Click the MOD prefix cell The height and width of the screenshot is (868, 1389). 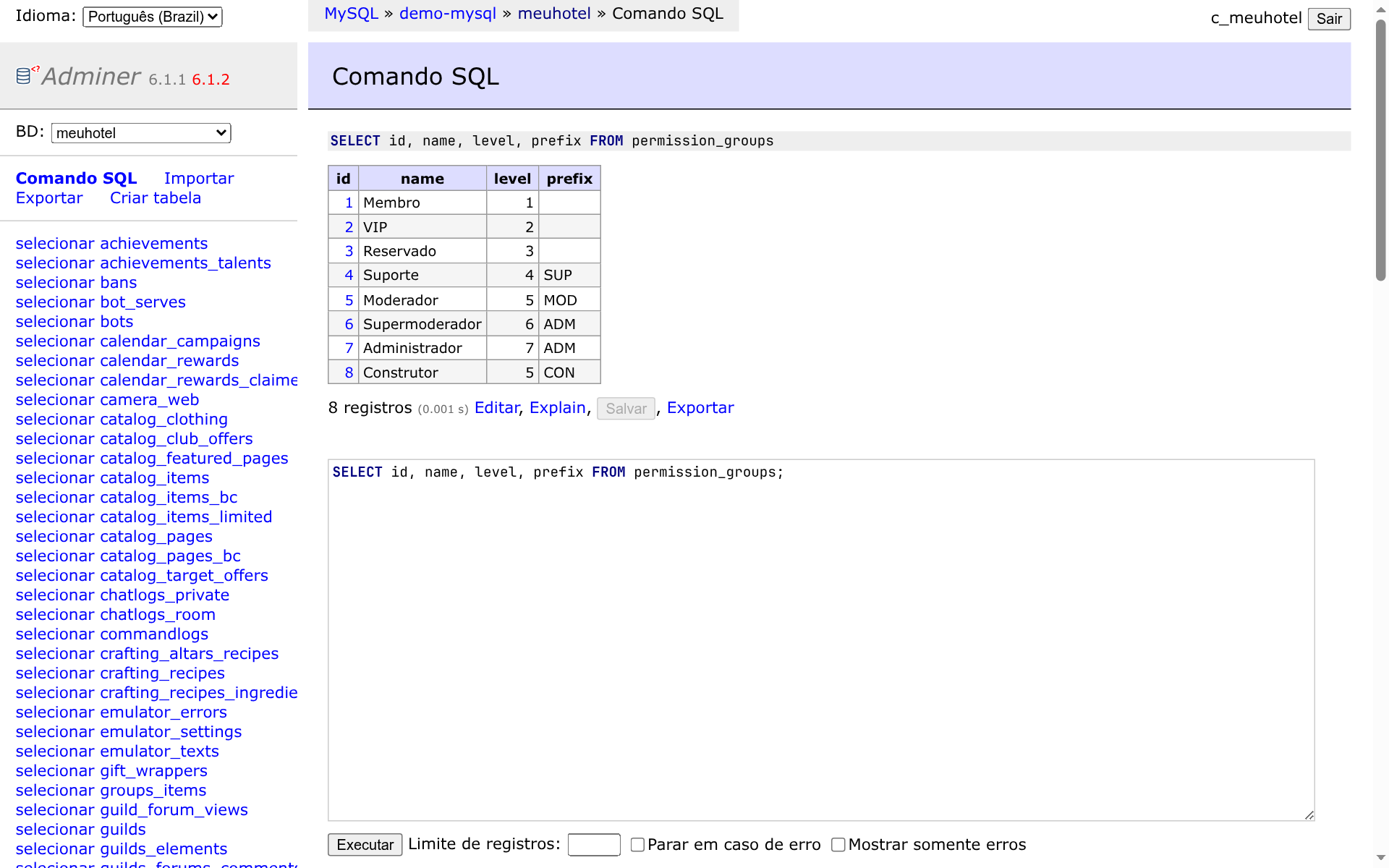569,300
